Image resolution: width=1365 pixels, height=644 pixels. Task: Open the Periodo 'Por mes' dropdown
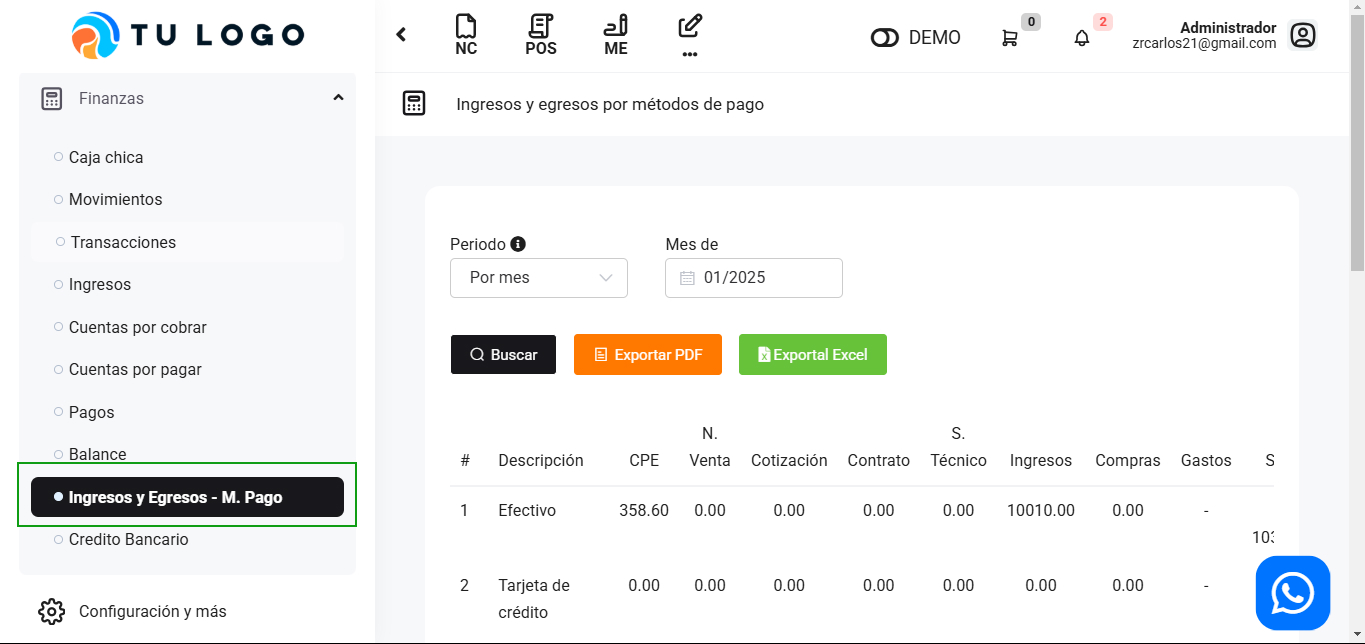coord(539,278)
